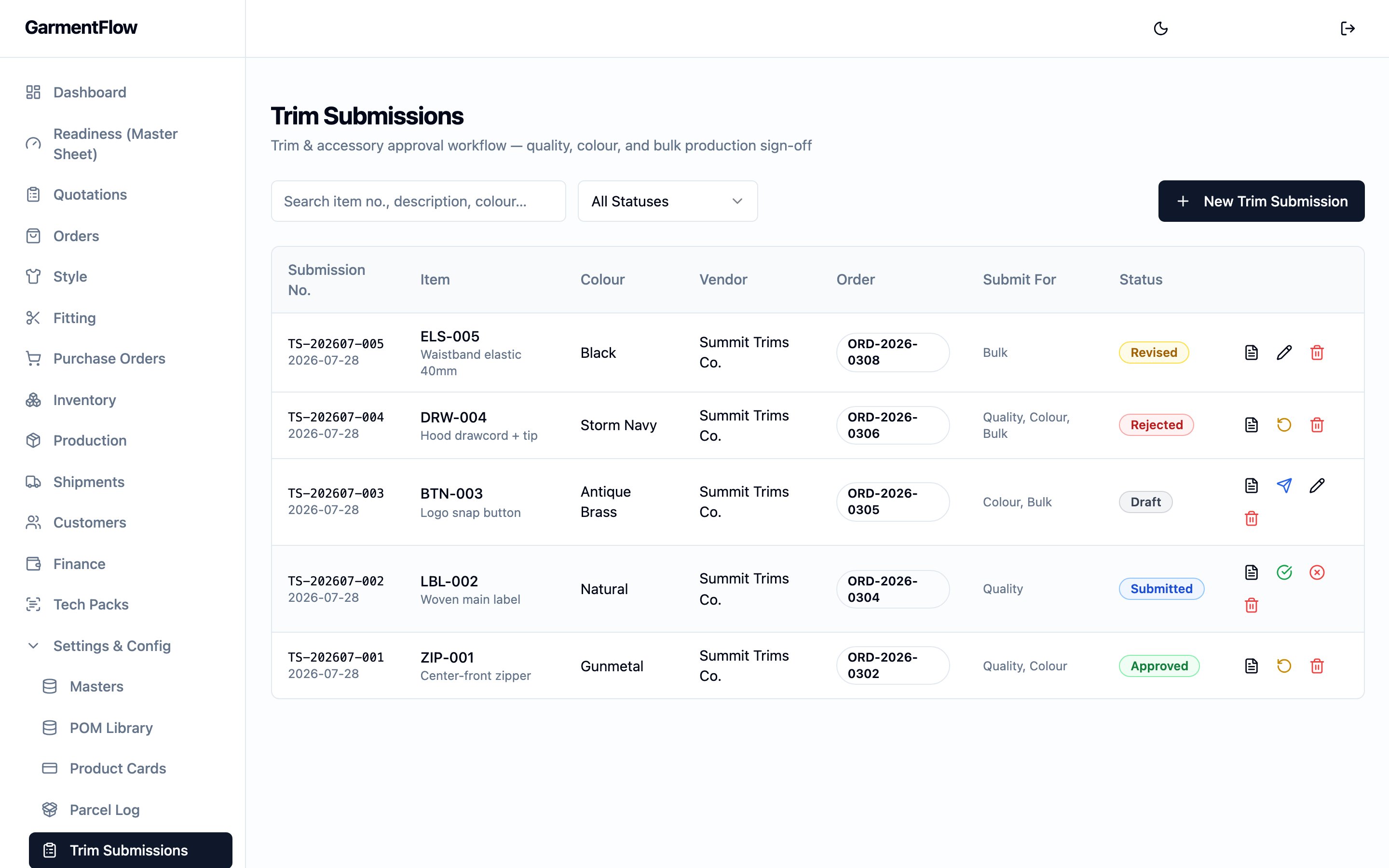Open order badge ORD-2026-0305

click(x=893, y=502)
